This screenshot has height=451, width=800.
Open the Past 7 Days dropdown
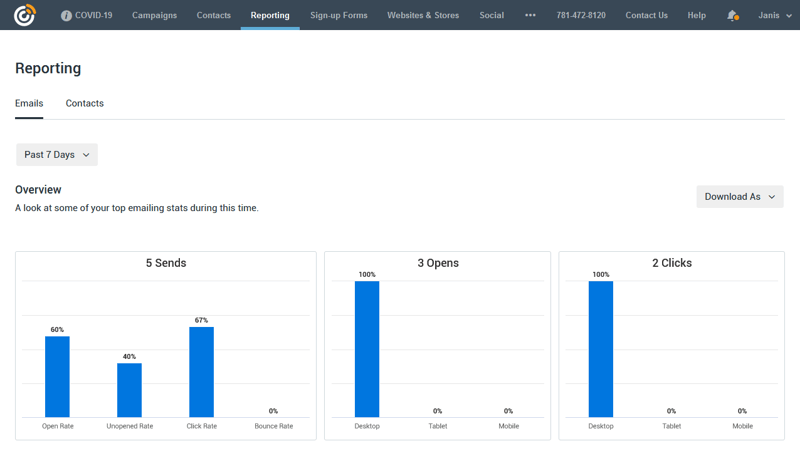coord(57,155)
